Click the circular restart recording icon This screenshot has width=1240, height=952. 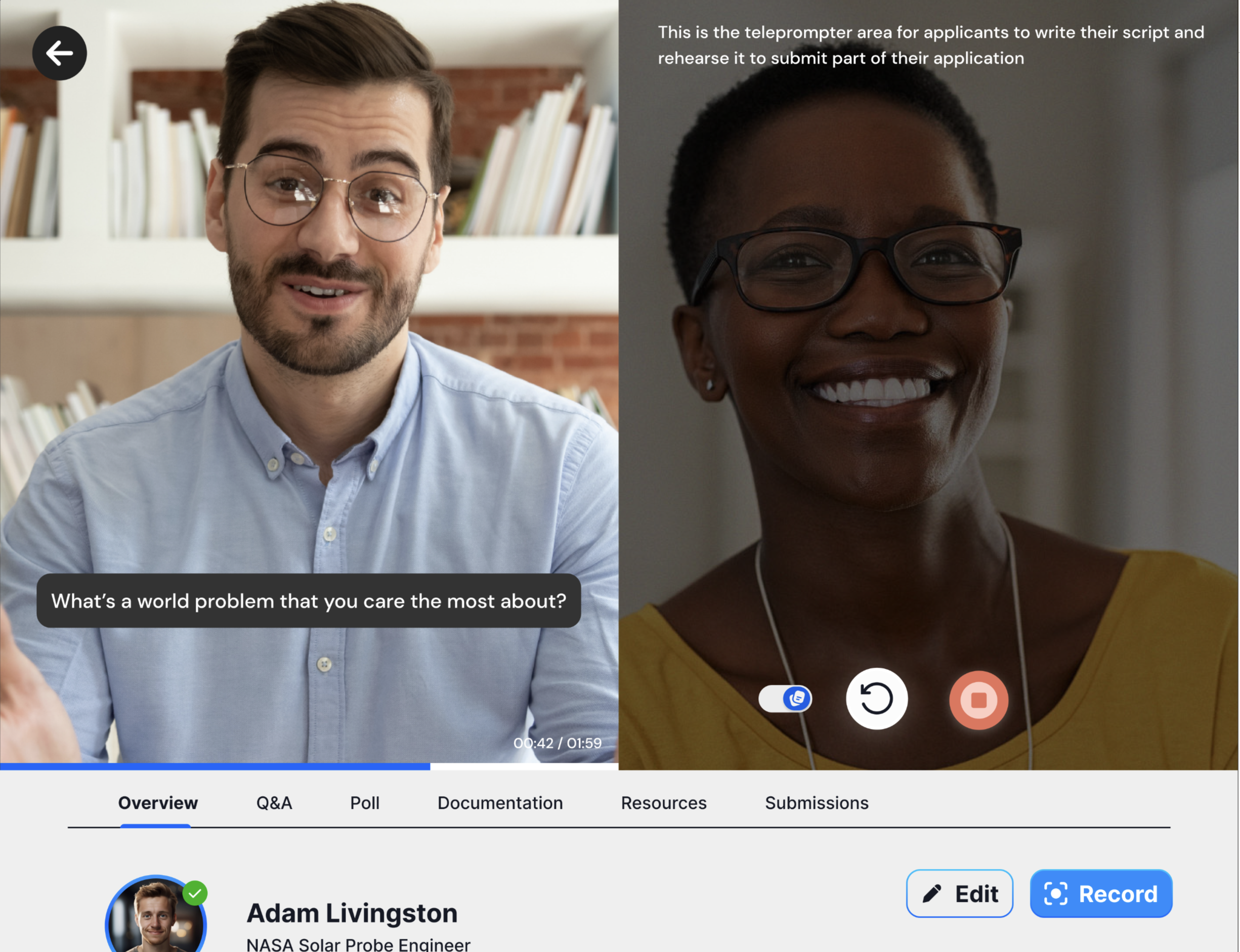(x=876, y=699)
